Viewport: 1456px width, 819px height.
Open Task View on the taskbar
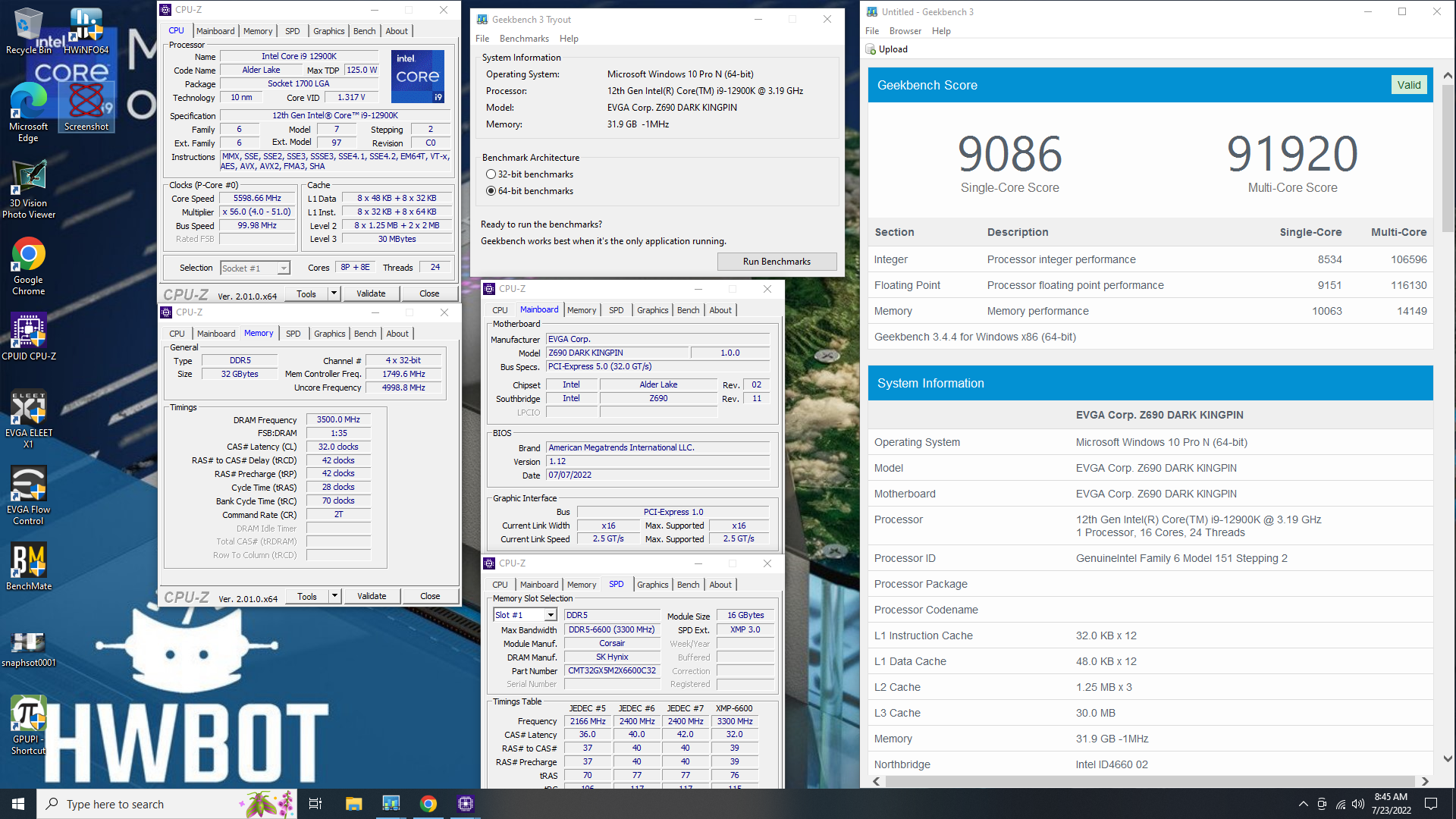coord(315,804)
